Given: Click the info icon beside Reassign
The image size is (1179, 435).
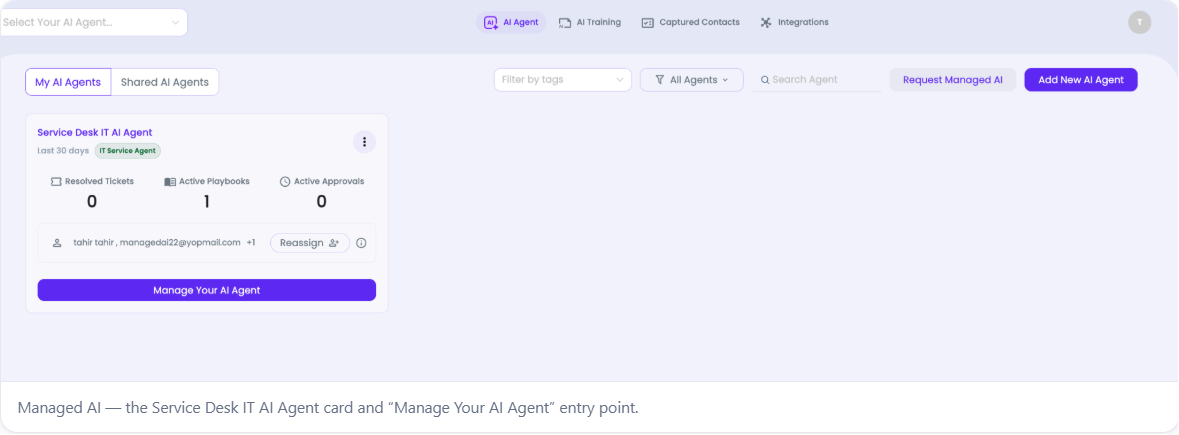Looking at the screenshot, I should [x=361, y=243].
